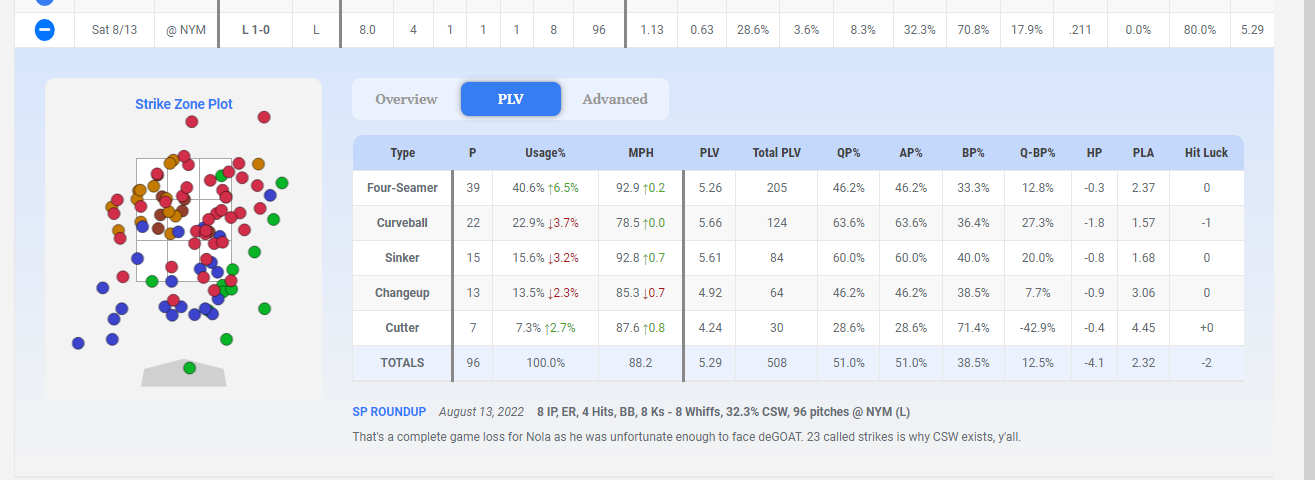Open the Advanced tab

pos(615,99)
